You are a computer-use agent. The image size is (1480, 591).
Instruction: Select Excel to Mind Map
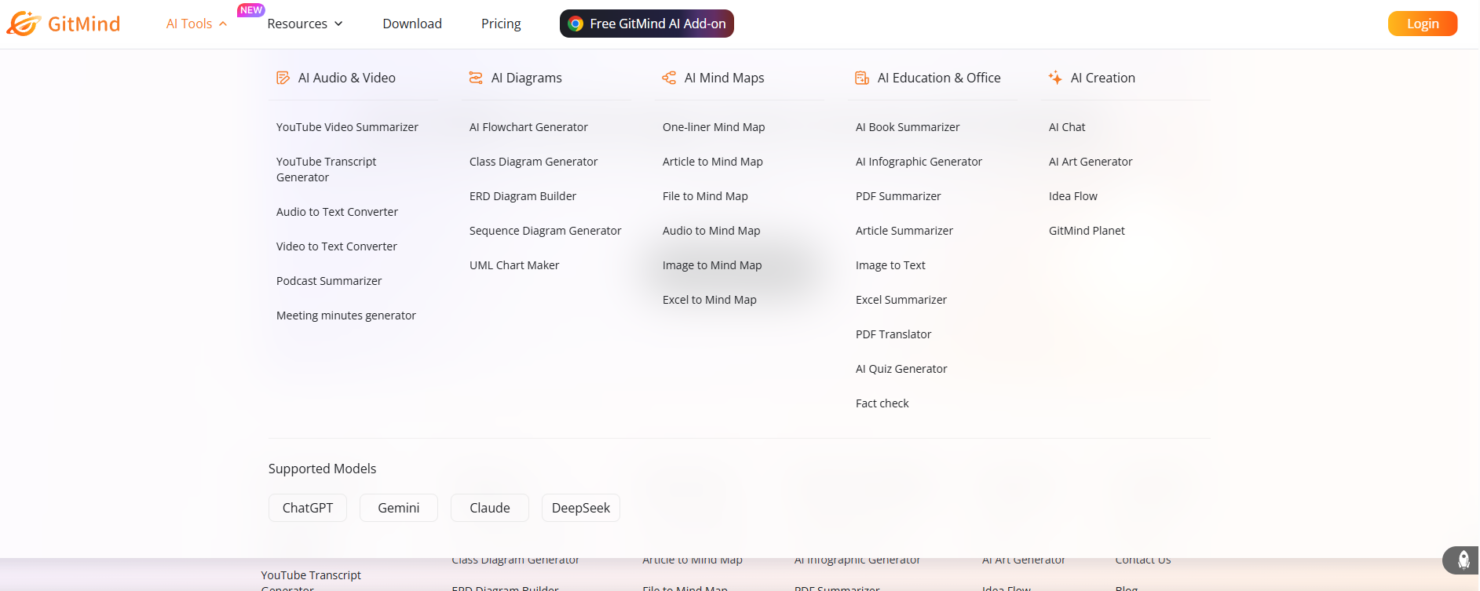pyautogui.click(x=709, y=300)
